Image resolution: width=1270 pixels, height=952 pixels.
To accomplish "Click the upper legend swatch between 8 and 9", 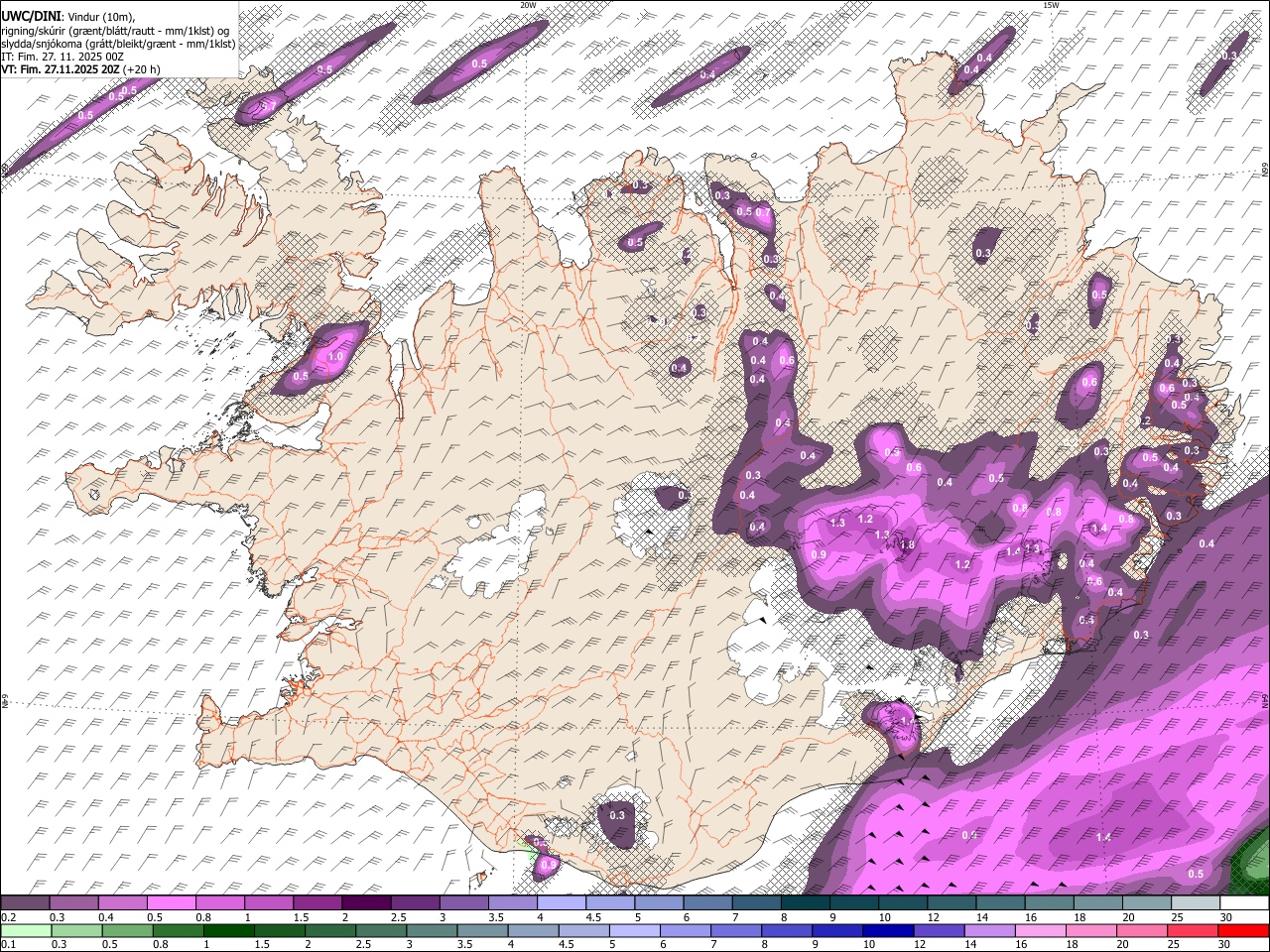I will (x=806, y=903).
